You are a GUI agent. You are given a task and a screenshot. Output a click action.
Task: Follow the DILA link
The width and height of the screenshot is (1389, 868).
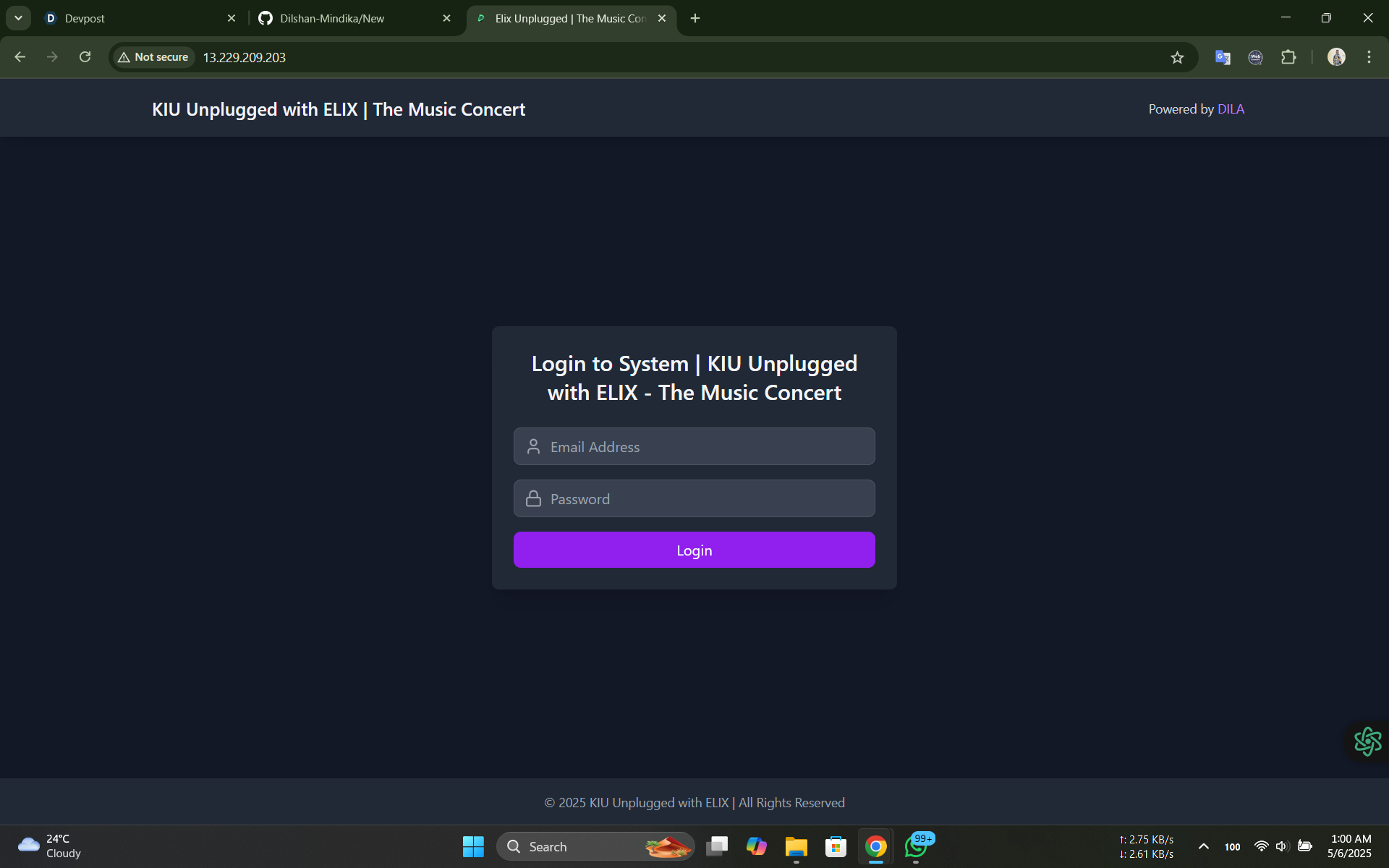(x=1231, y=109)
